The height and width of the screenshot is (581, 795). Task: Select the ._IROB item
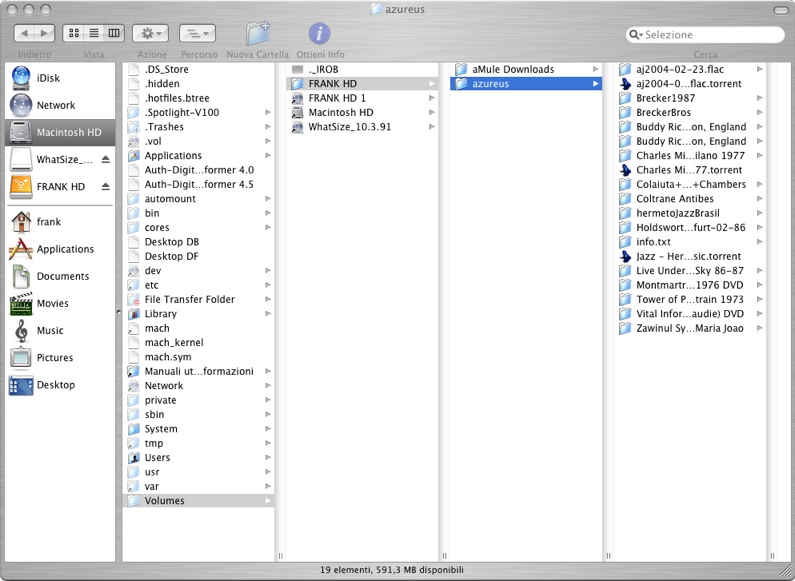point(362,69)
